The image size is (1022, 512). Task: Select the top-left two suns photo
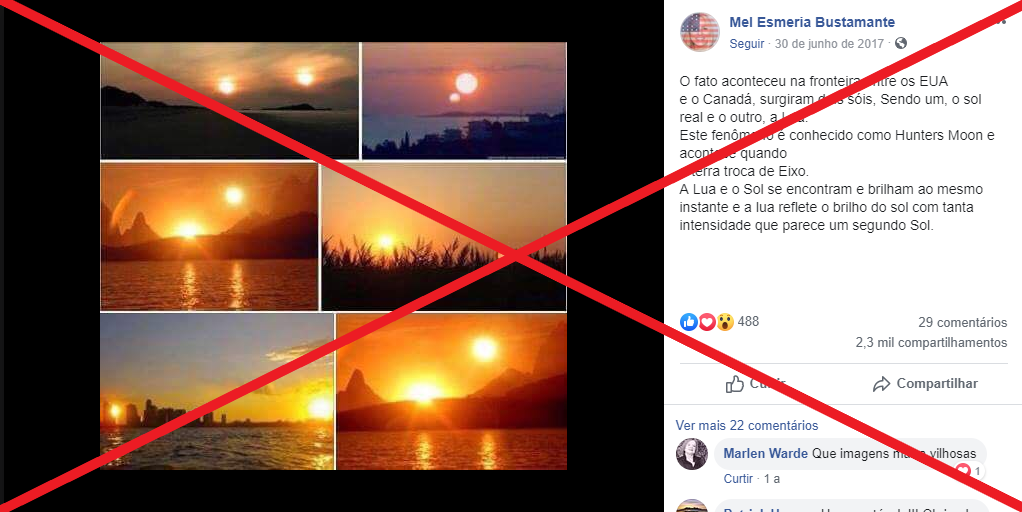(x=229, y=101)
